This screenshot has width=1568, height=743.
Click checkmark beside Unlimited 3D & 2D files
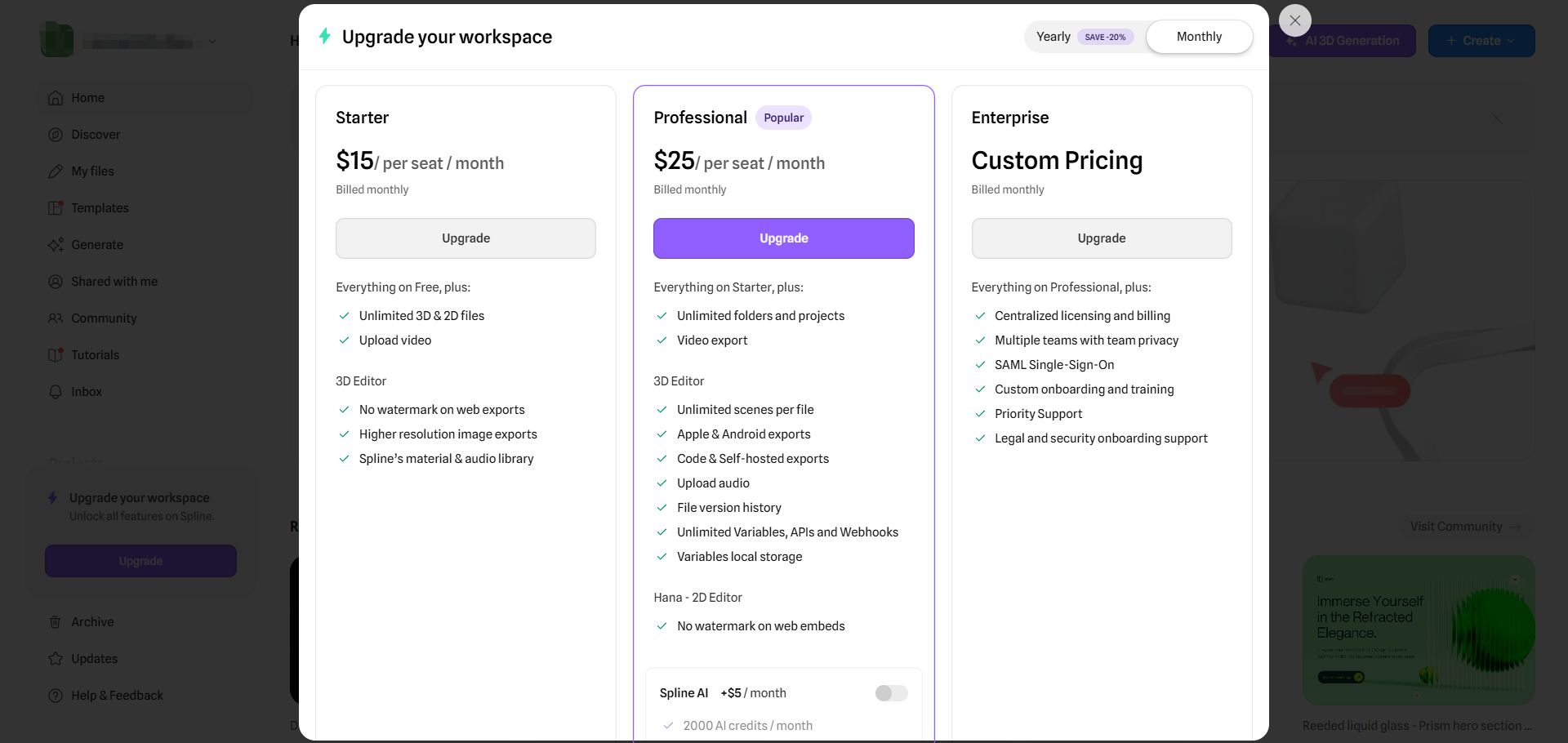(344, 316)
